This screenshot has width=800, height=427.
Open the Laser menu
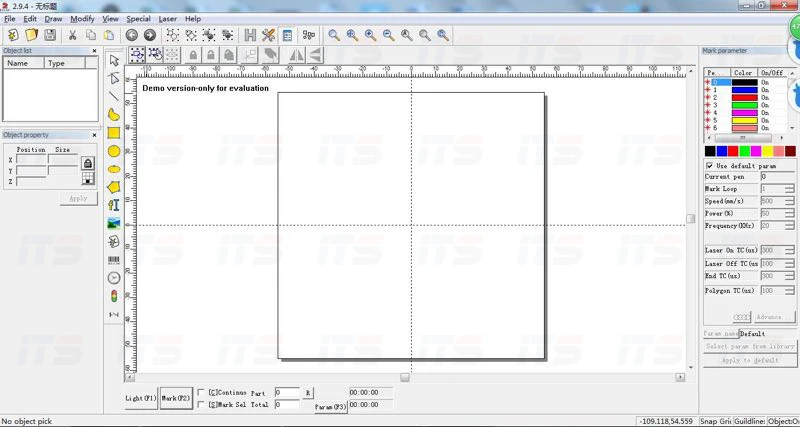coord(167,19)
